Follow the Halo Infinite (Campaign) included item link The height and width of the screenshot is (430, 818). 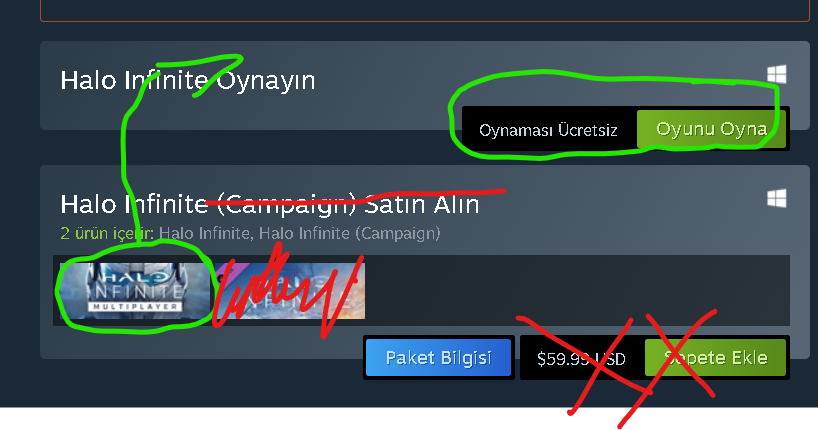pyautogui.click(x=350, y=233)
